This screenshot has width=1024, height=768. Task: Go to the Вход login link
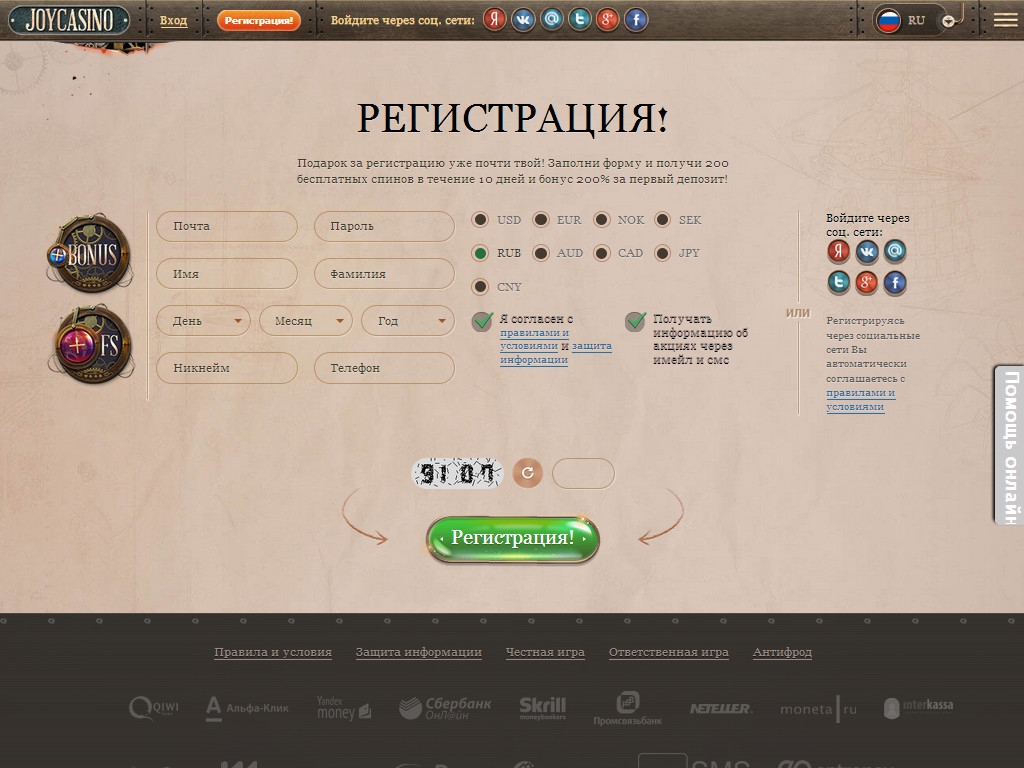[x=173, y=20]
